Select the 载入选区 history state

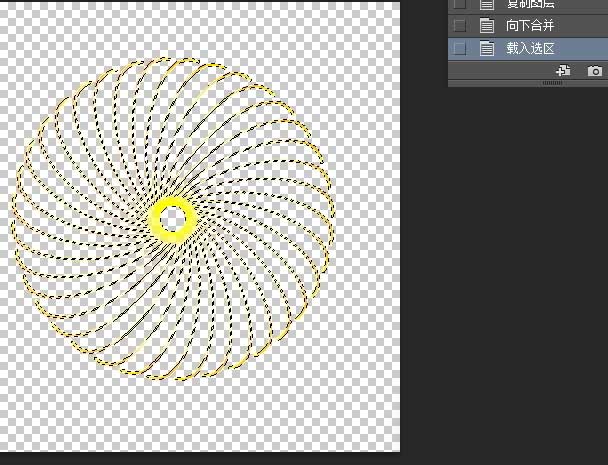(530, 48)
